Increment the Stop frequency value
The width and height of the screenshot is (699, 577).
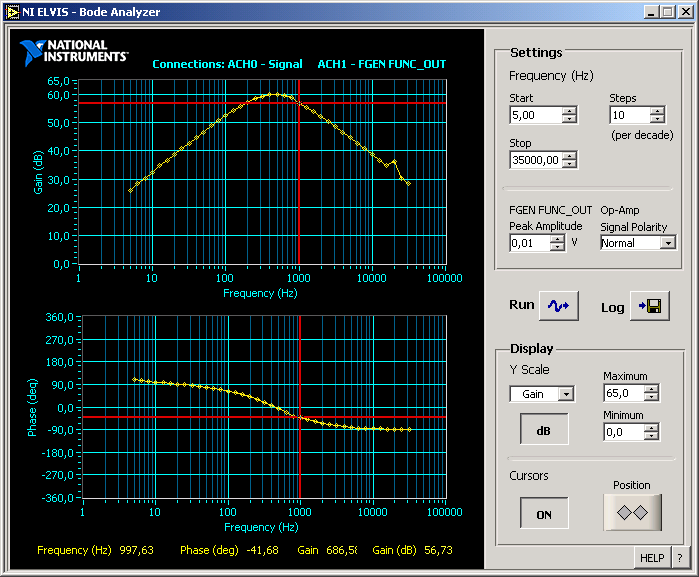tap(569, 156)
